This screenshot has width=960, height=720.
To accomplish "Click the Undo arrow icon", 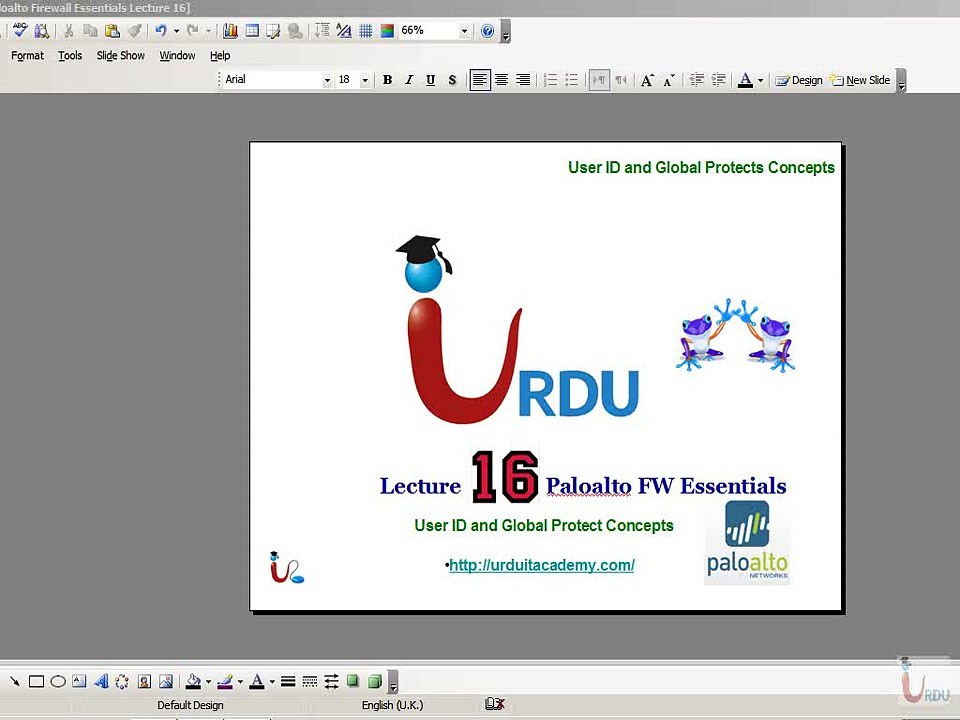I will 161,30.
